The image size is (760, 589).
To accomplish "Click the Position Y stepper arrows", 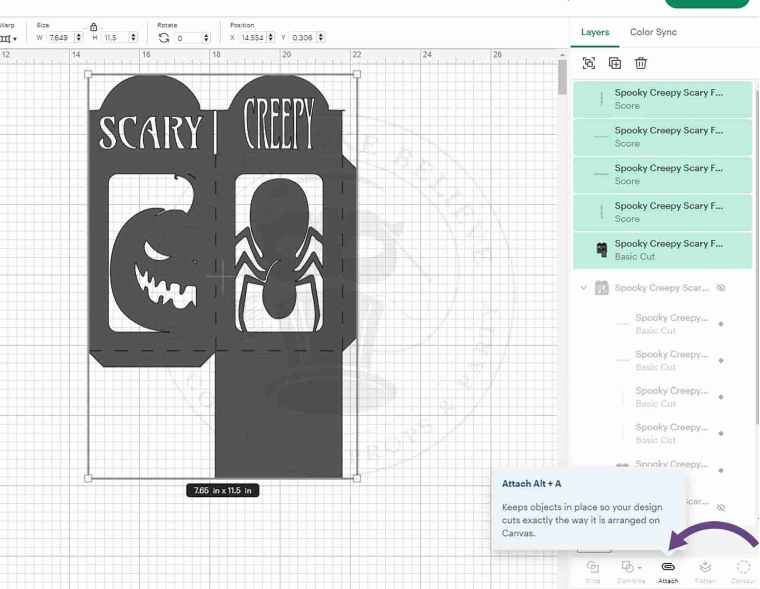I will 320,37.
